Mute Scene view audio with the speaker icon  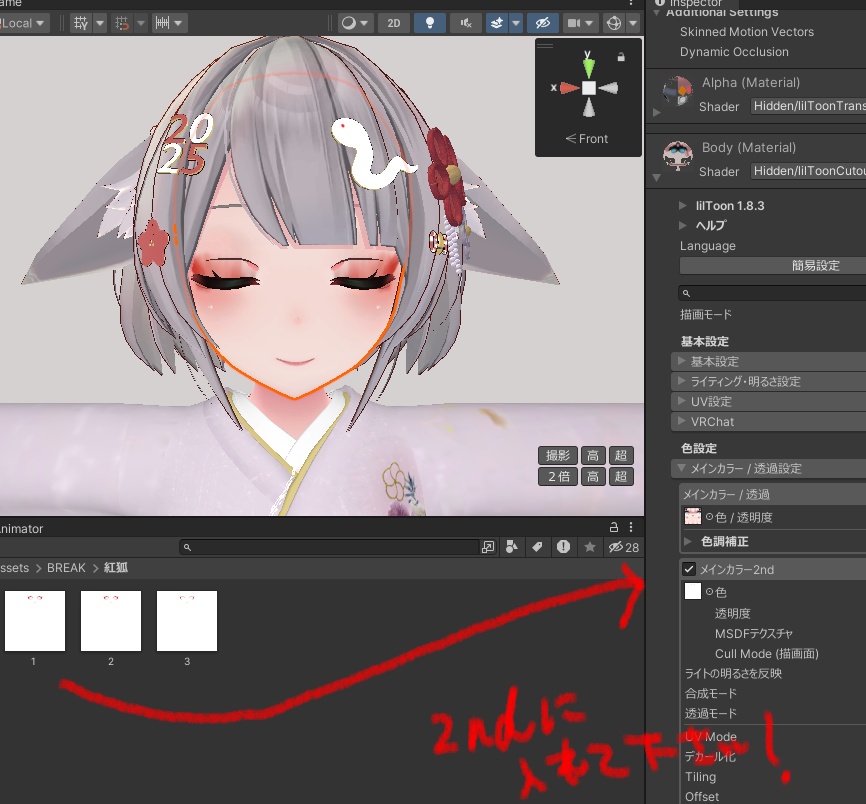pyautogui.click(x=466, y=23)
